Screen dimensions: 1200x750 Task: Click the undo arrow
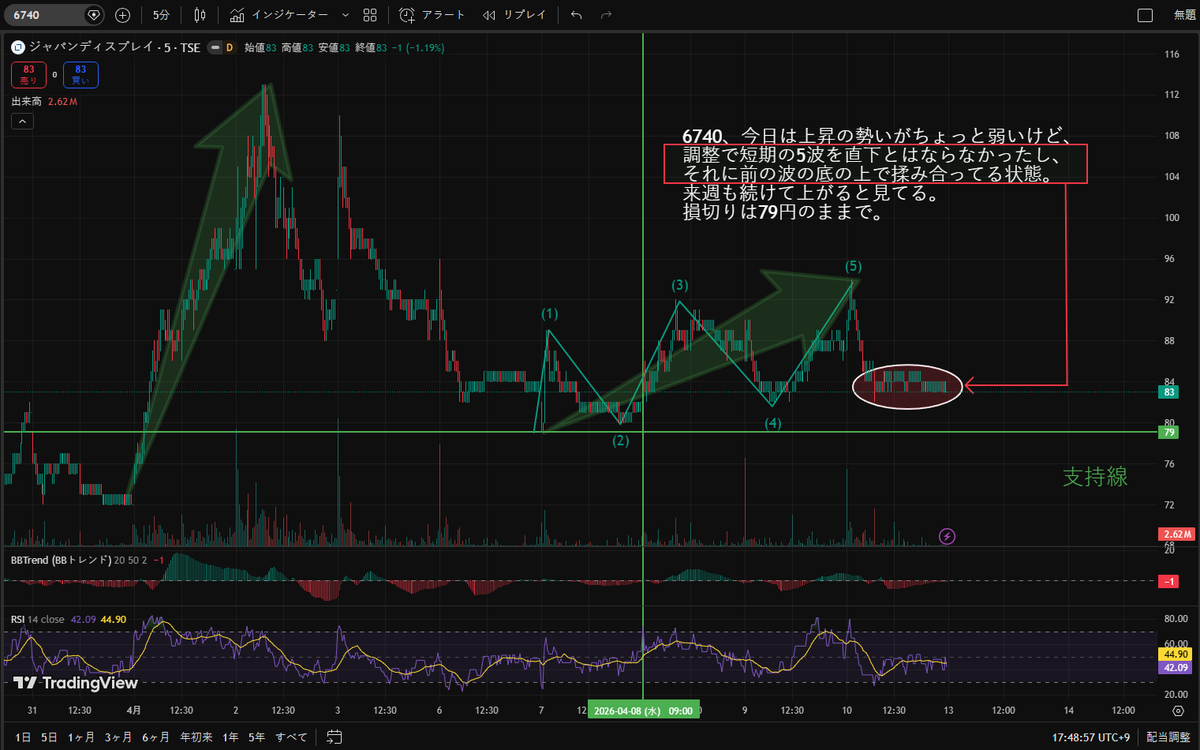click(x=576, y=15)
